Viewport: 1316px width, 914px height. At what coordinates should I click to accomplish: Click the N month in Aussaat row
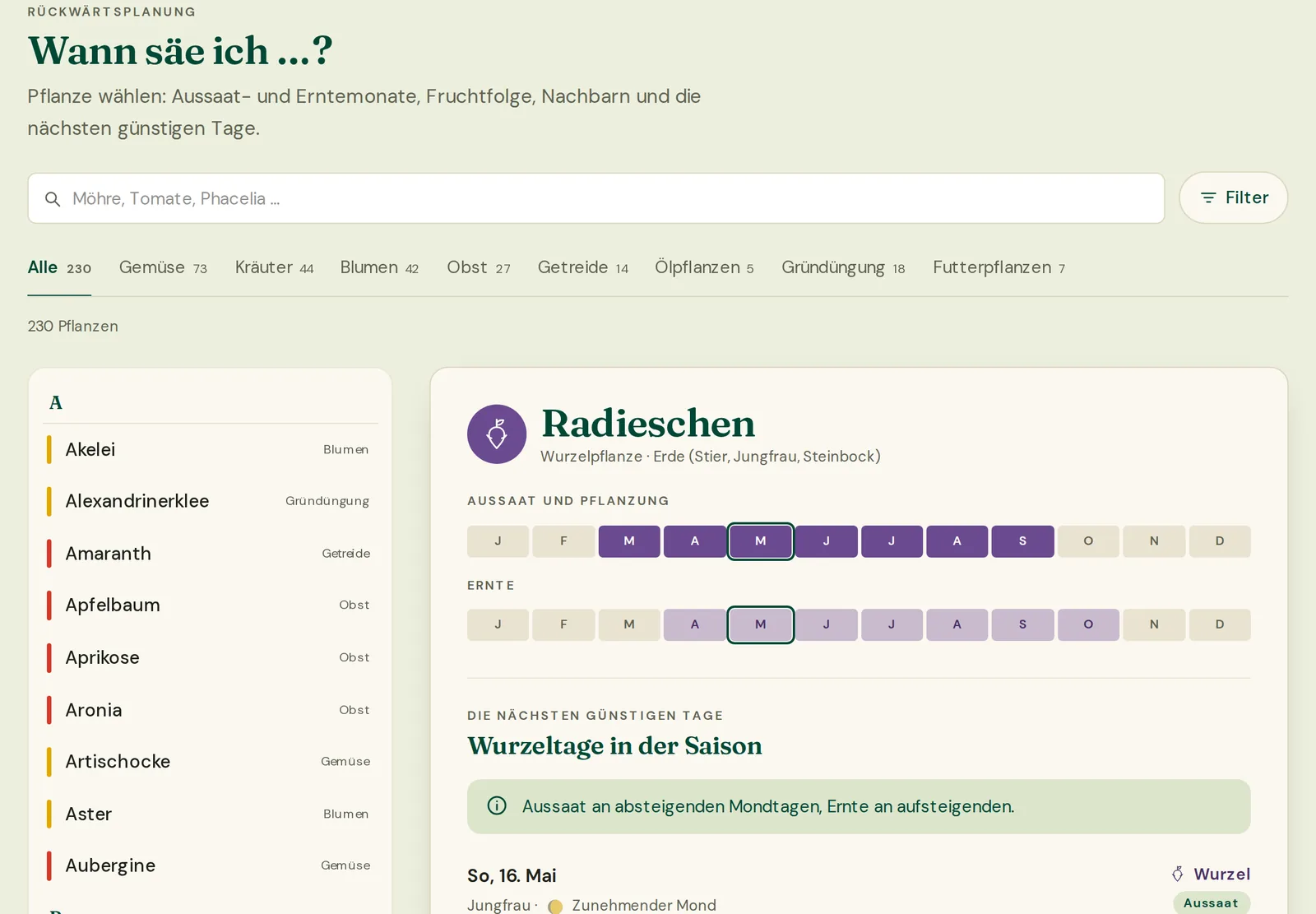click(1154, 541)
